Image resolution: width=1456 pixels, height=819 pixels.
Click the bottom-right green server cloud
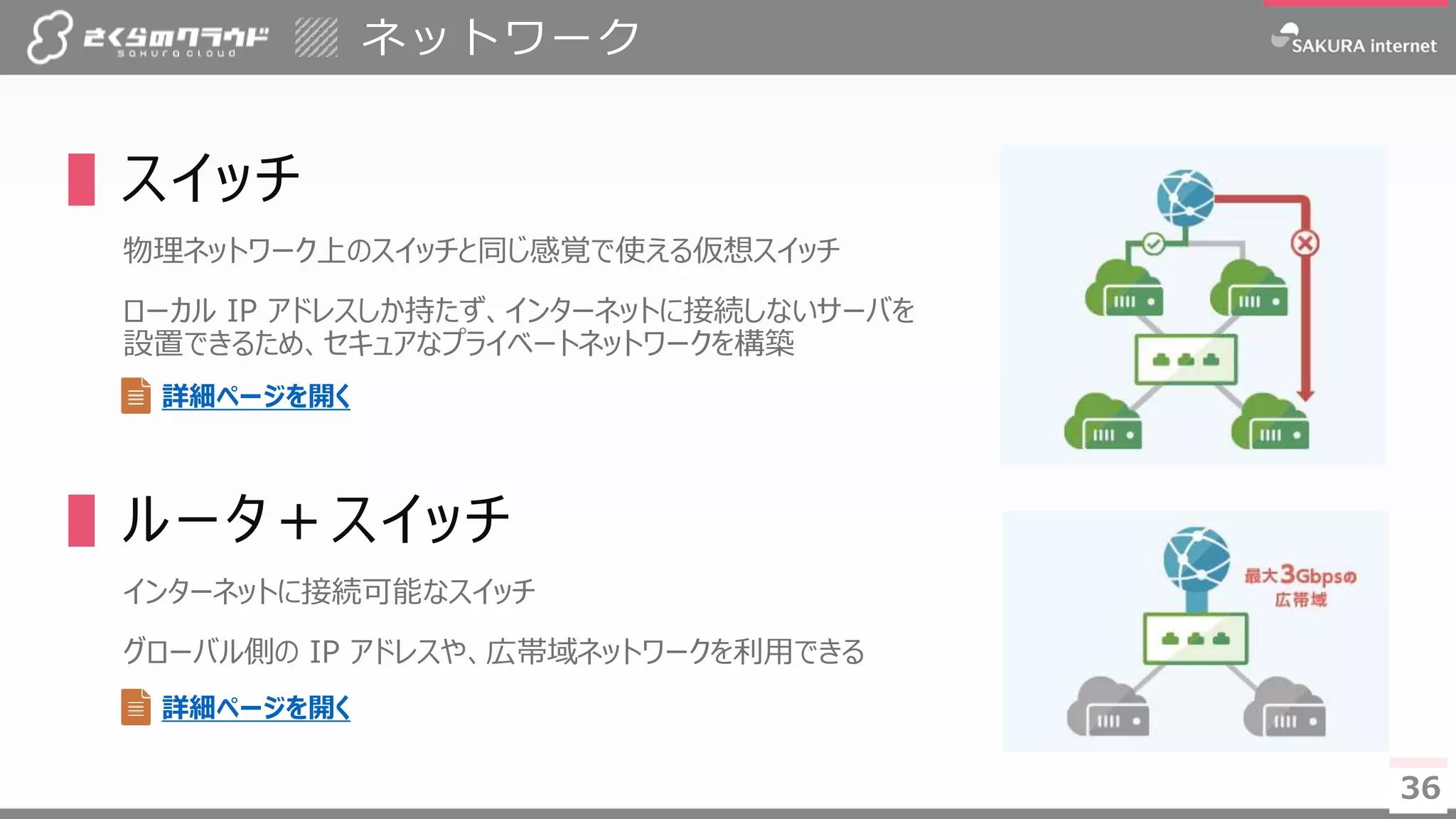[x=1270, y=422]
